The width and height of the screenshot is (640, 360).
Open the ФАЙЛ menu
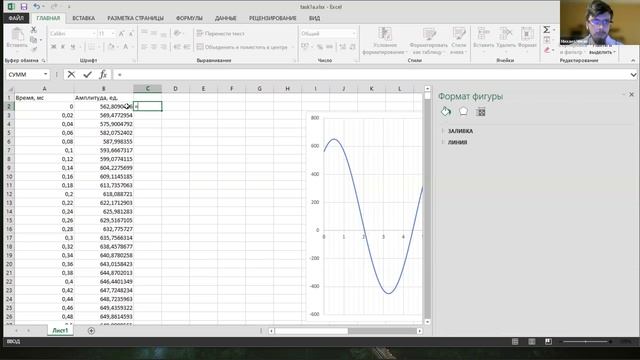click(16, 18)
